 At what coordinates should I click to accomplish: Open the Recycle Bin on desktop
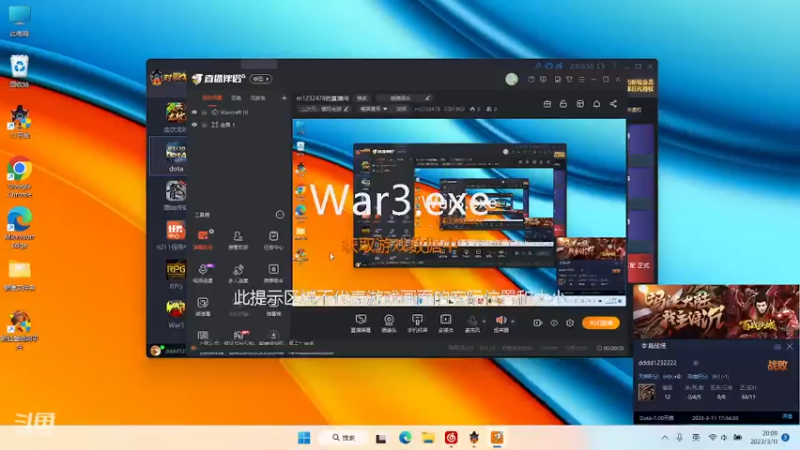click(x=19, y=70)
